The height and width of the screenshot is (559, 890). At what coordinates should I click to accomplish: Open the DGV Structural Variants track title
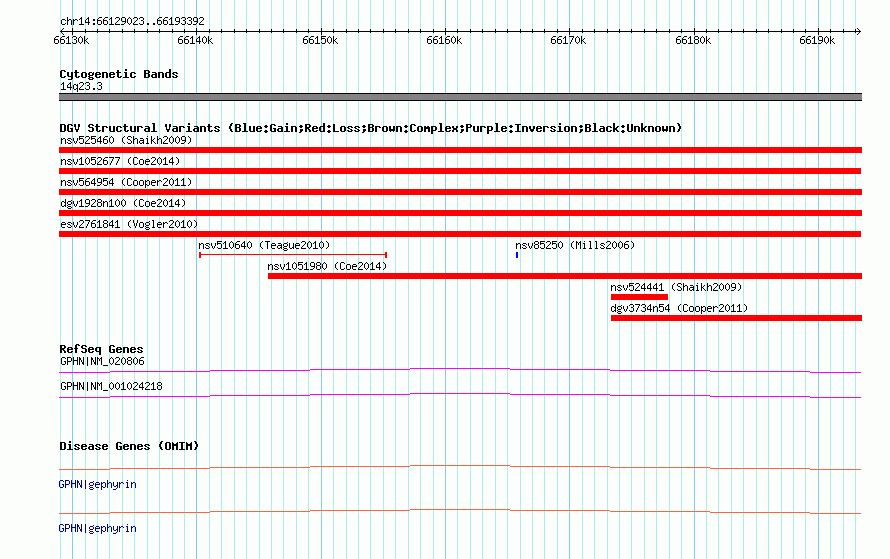click(371, 128)
